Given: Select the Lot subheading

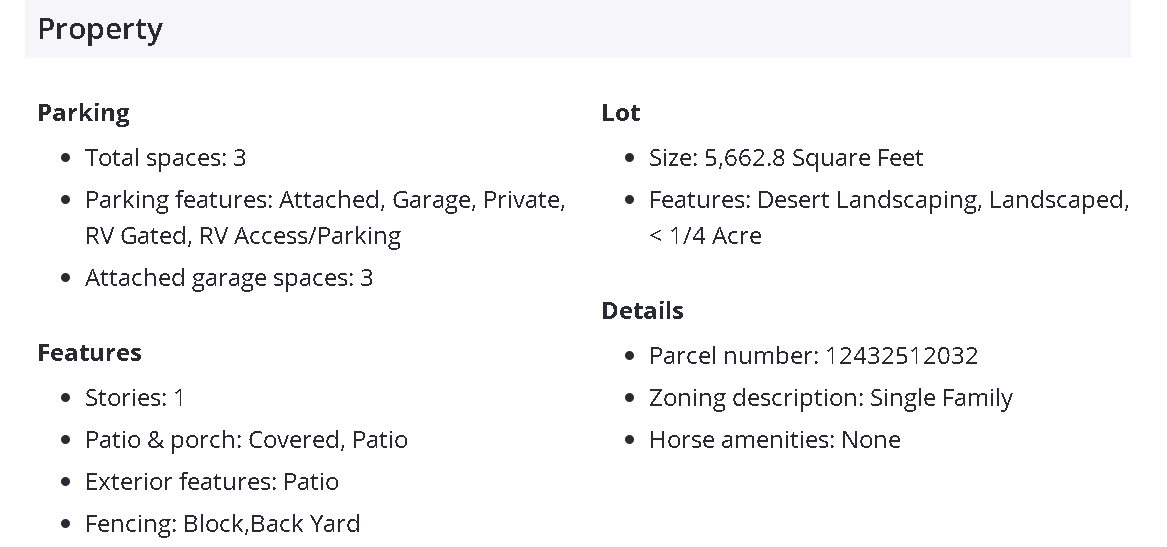Looking at the screenshot, I should (x=621, y=113).
